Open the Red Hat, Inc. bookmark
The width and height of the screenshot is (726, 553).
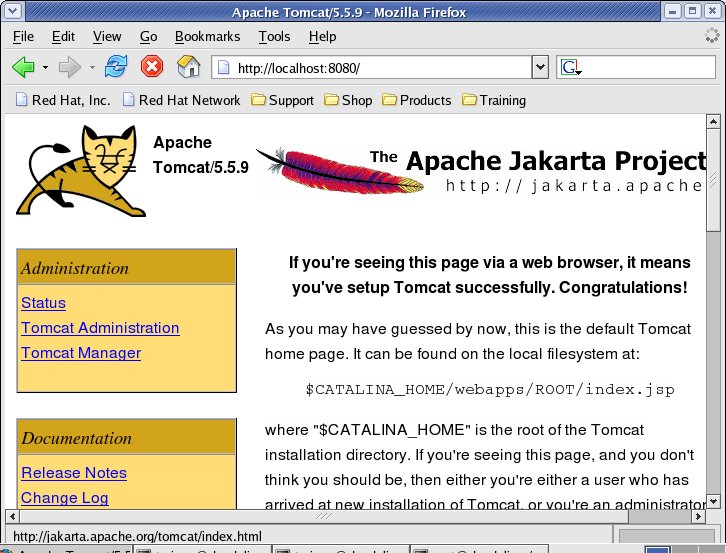(x=63, y=100)
